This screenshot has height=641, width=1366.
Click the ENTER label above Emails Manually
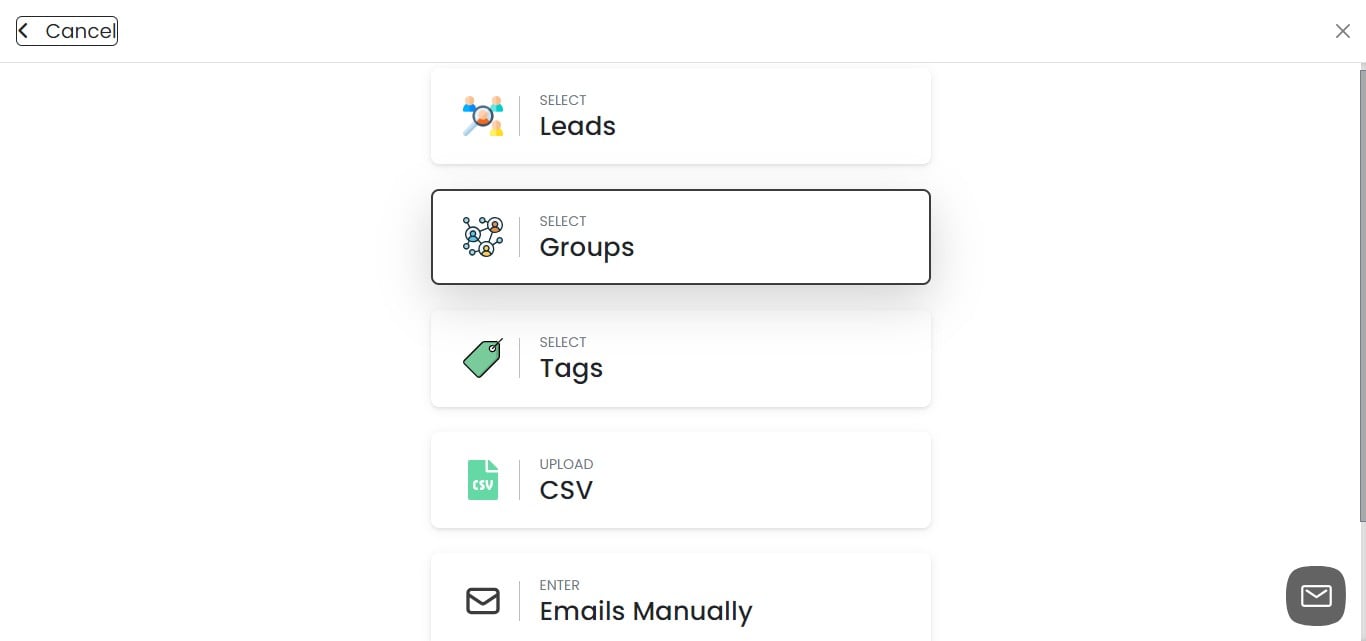point(559,585)
